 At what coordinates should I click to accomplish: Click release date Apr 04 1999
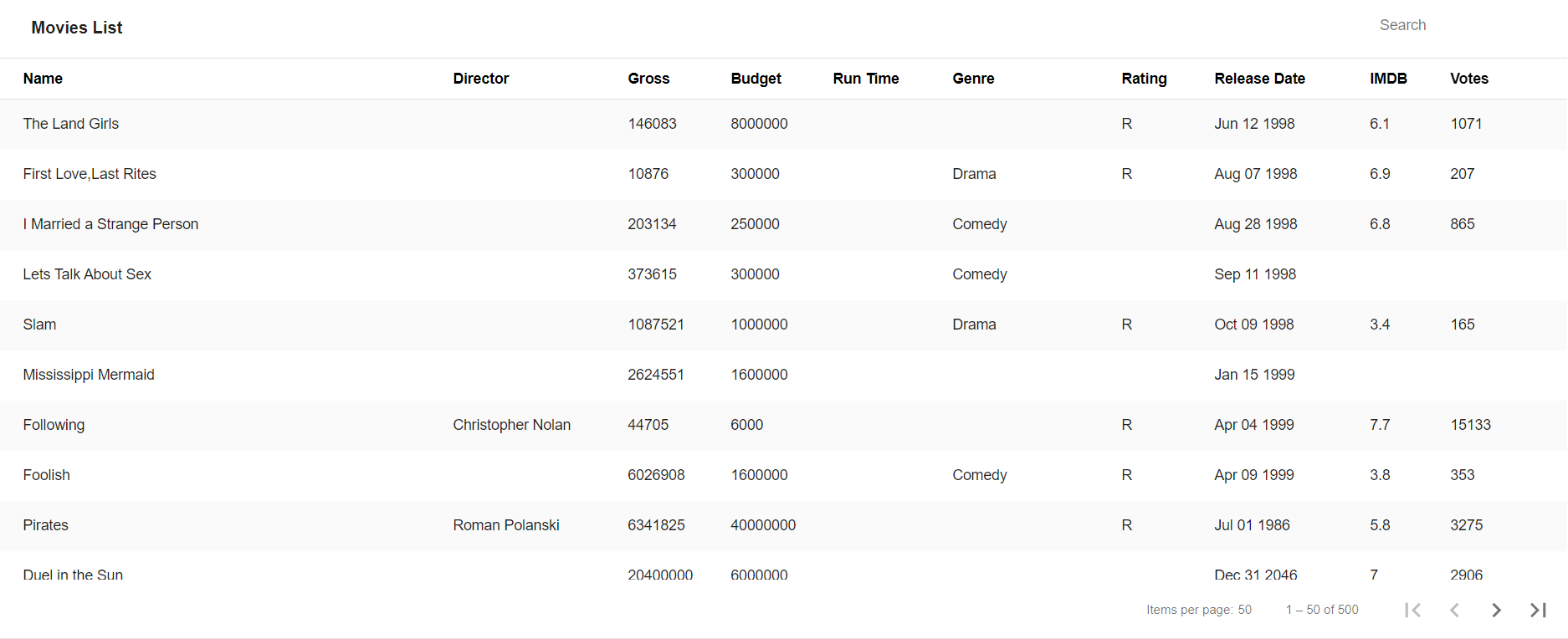1254,425
